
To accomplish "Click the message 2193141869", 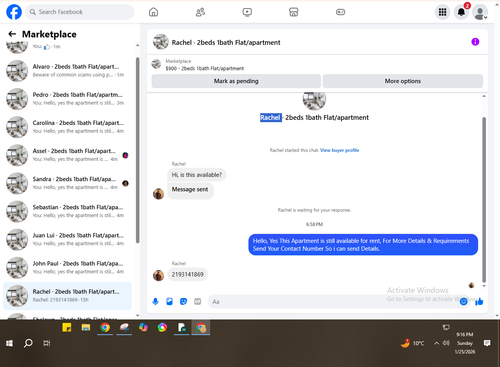I will (187, 275).
